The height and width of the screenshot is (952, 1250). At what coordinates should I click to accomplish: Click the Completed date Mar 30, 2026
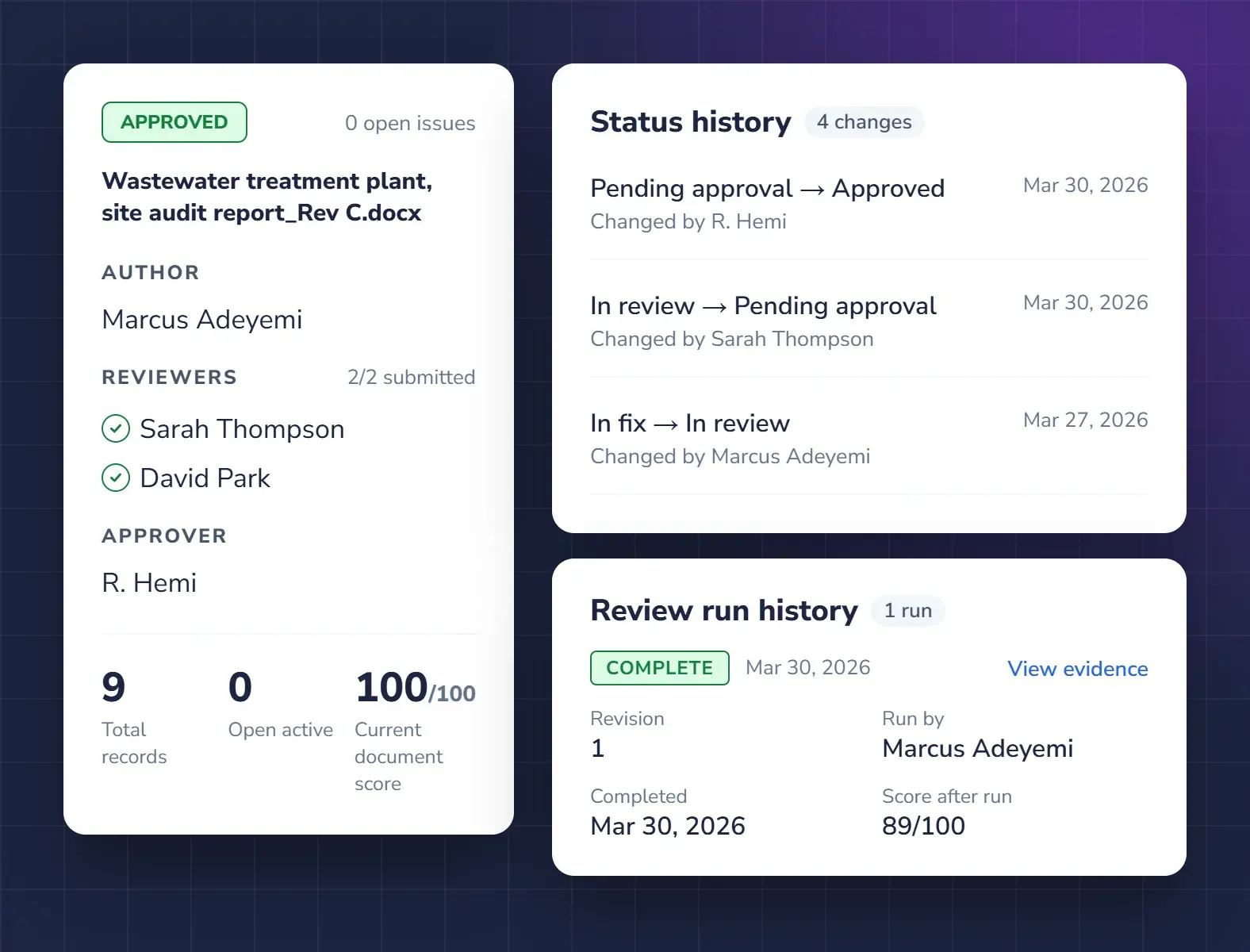click(x=668, y=826)
